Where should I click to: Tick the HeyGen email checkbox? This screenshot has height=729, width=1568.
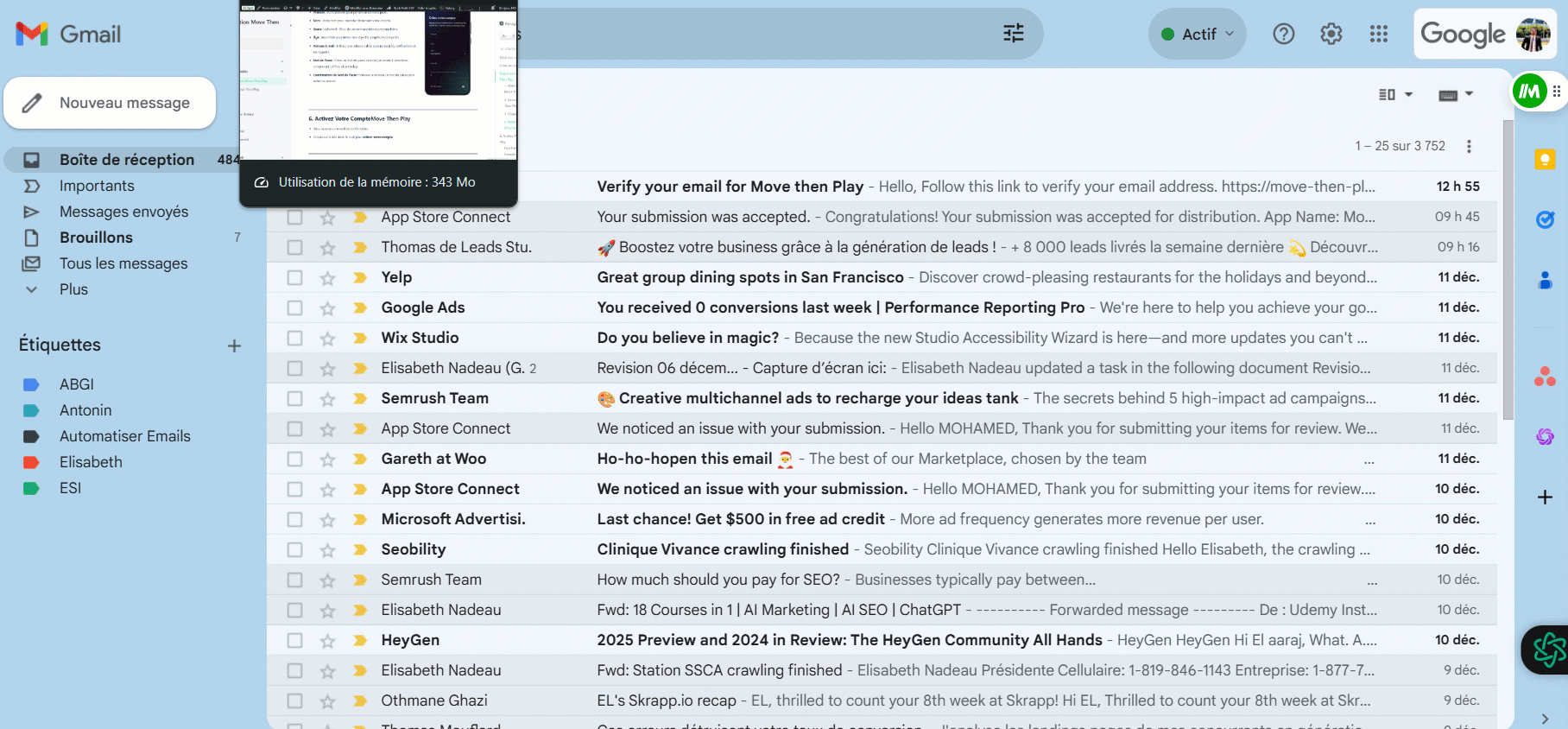[294, 641]
